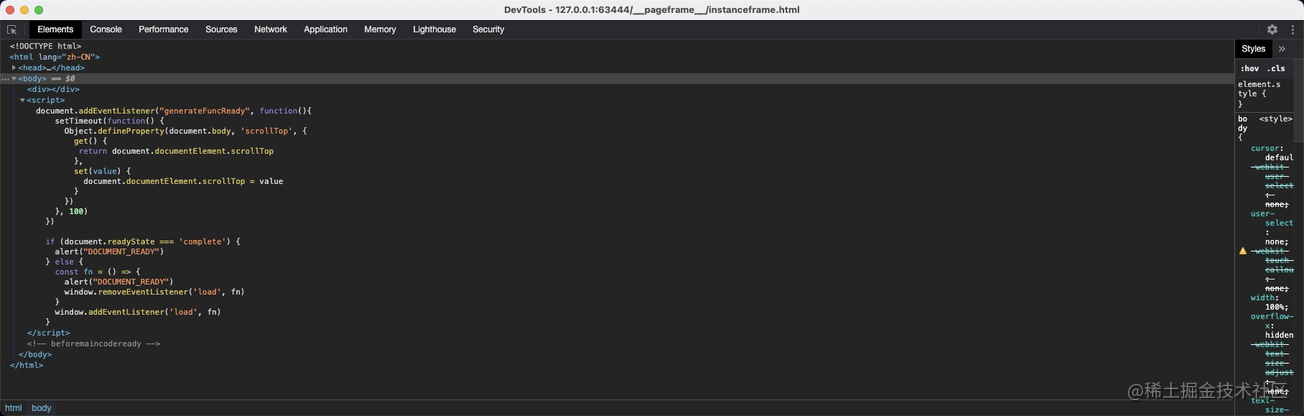The height and width of the screenshot is (416, 1304).
Task: Go to the Network tab
Action: (x=270, y=30)
